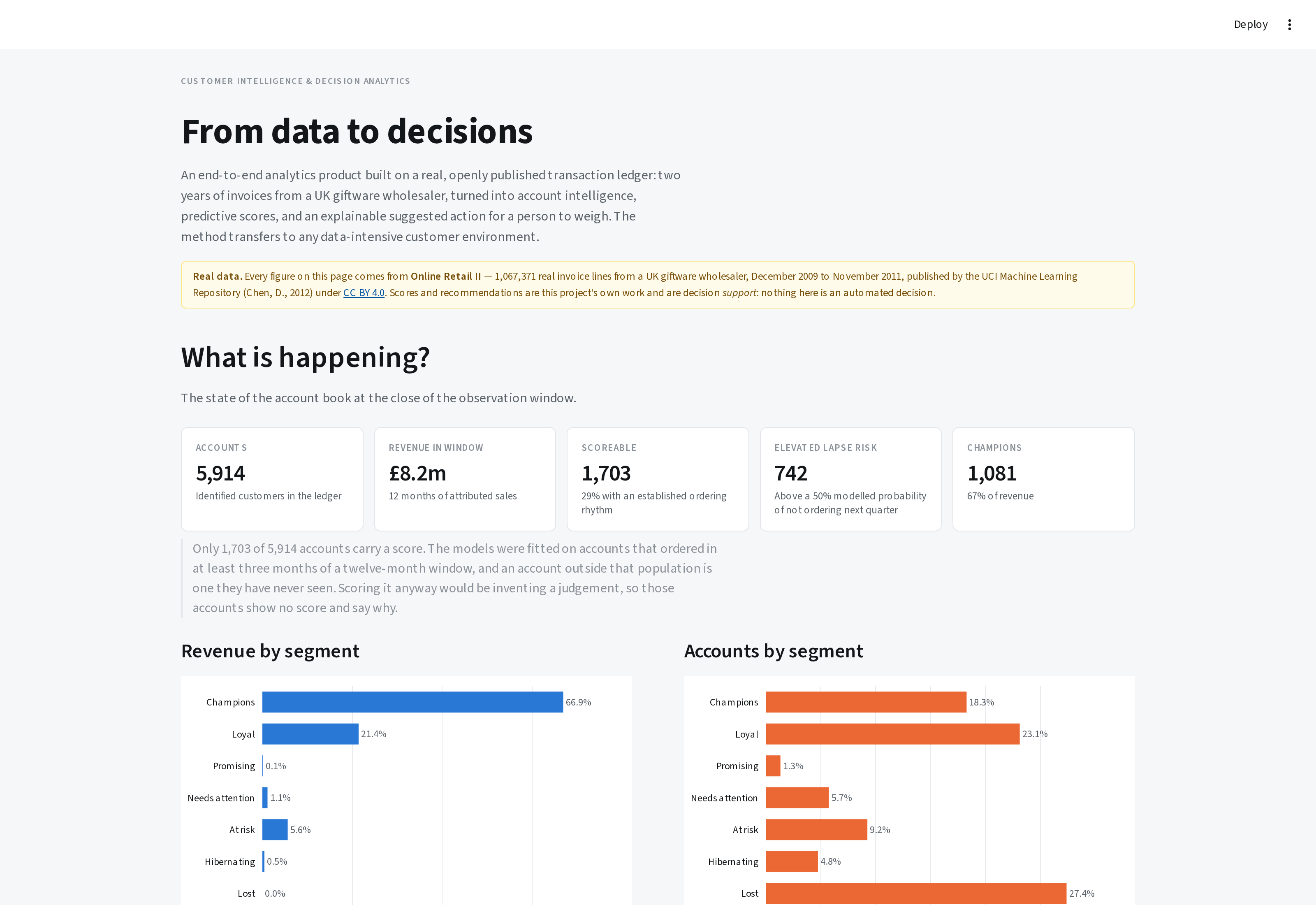Screen dimensions: 1316x905
Task: Click the 'Revenue by segment' heading
Action: pyautogui.click(x=270, y=651)
